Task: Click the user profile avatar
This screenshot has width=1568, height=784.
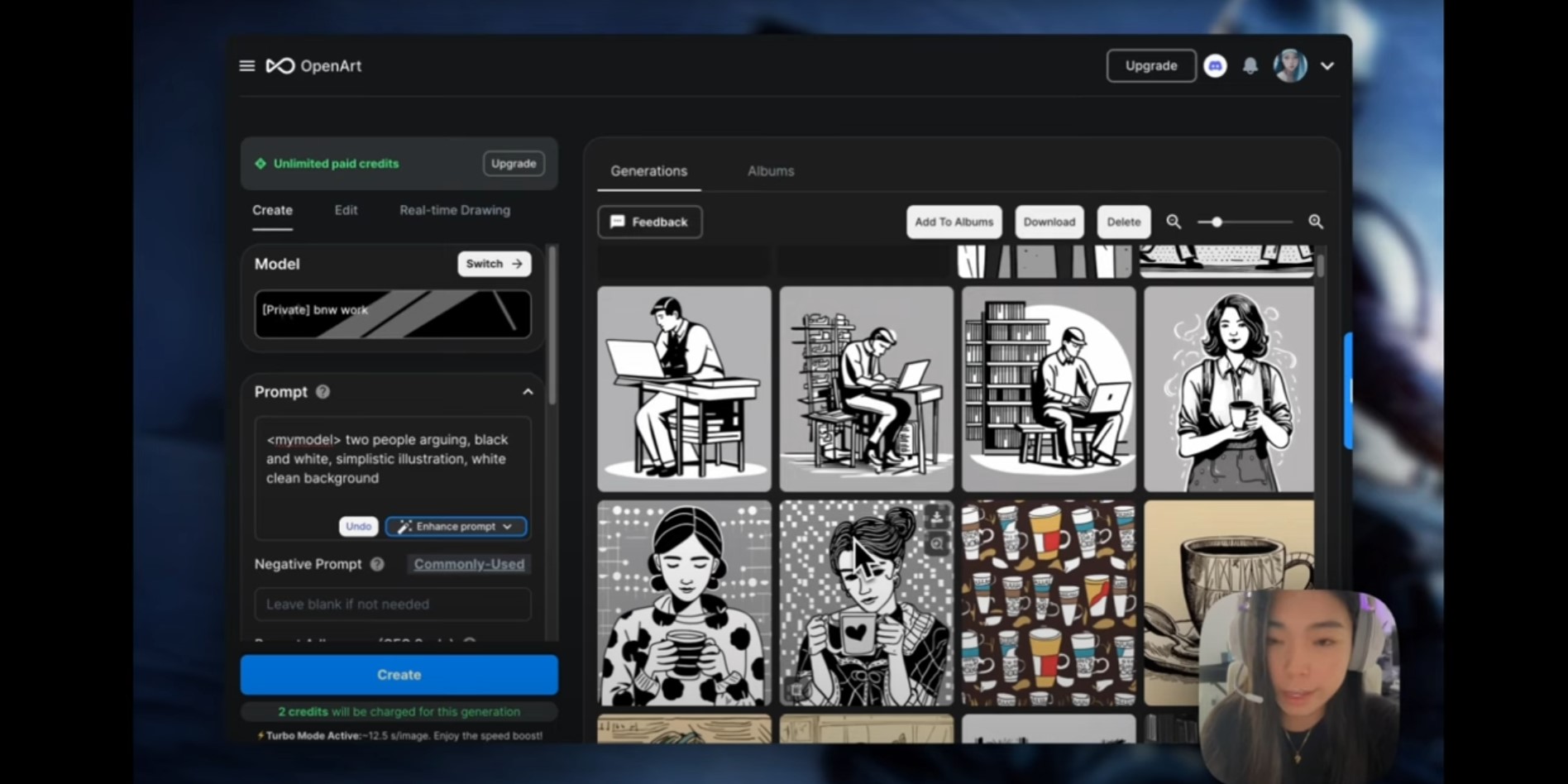Action: 1290,66
